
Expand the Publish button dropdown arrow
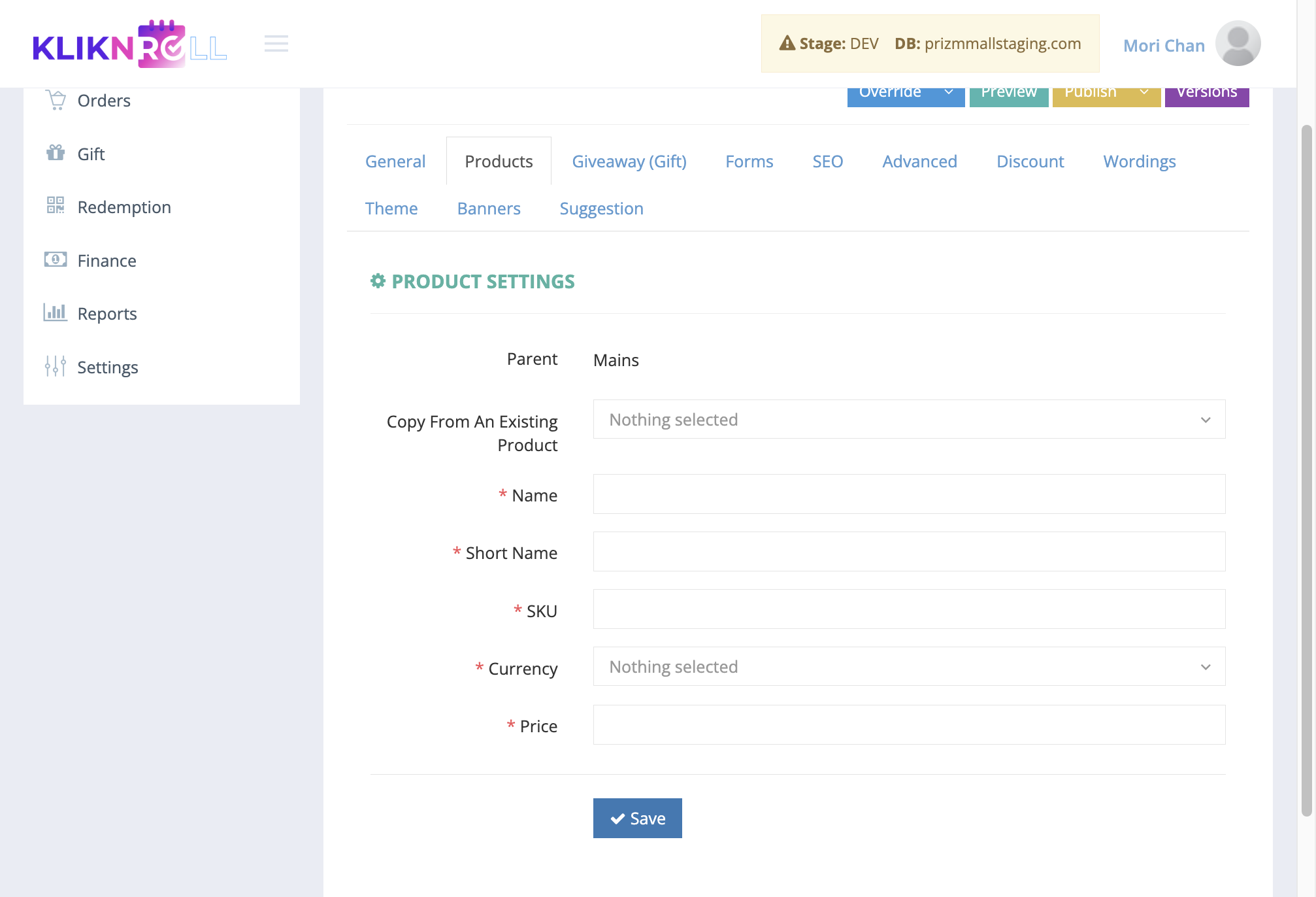(x=1144, y=92)
